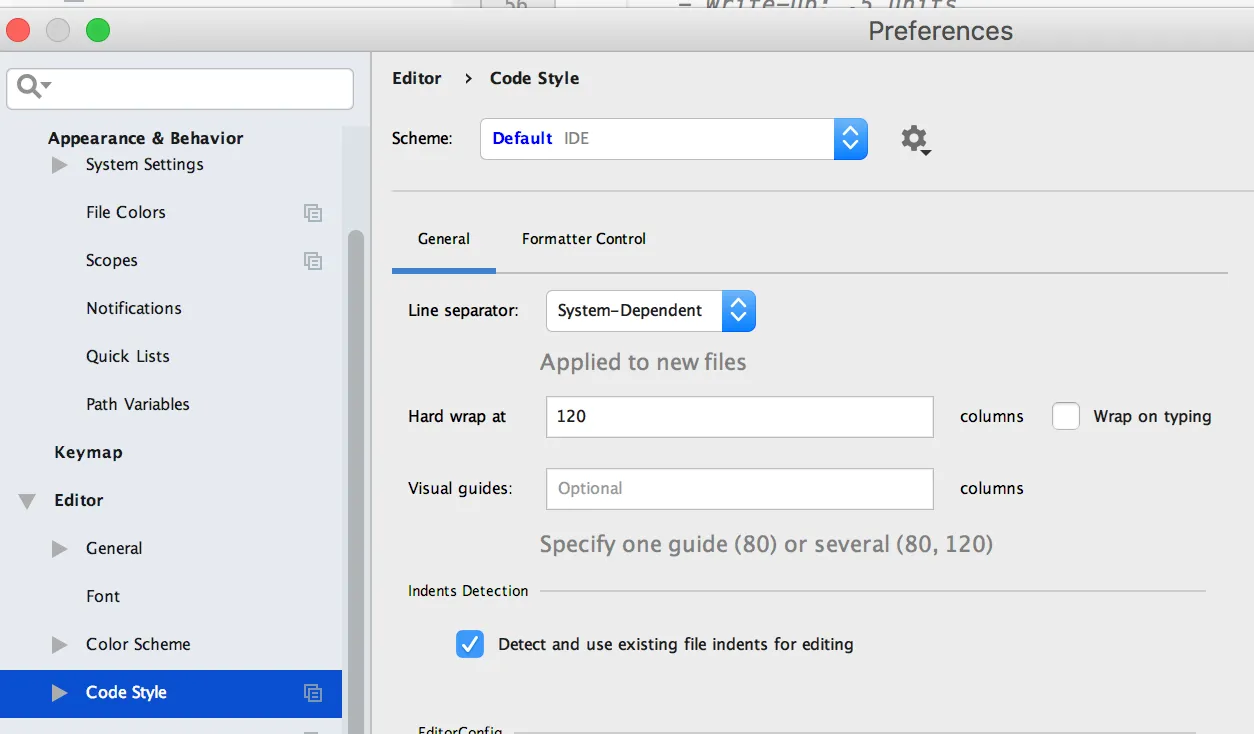Viewport: 1254px width, 734px height.
Task: Open Keymap settings
Action: (88, 453)
